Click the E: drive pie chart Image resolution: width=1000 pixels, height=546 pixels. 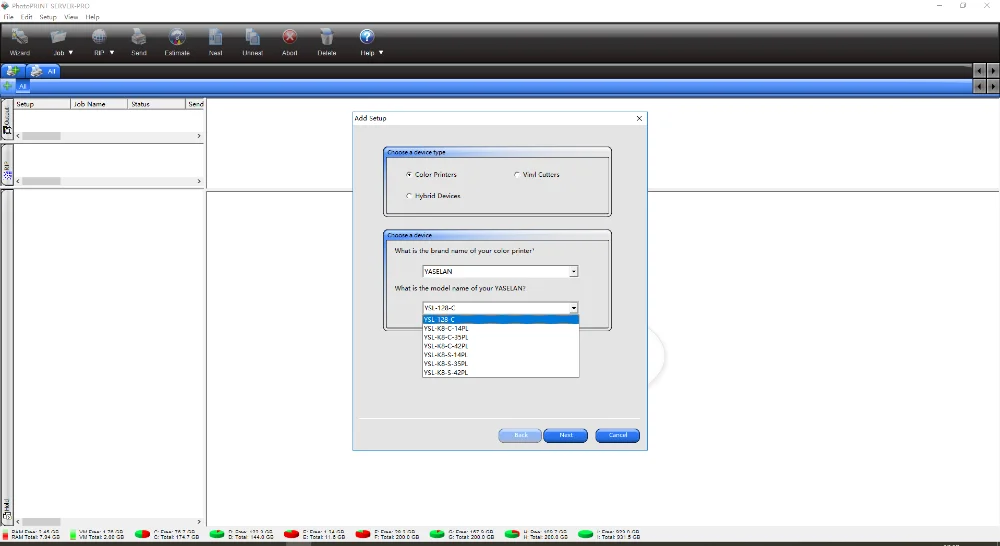(x=291, y=534)
